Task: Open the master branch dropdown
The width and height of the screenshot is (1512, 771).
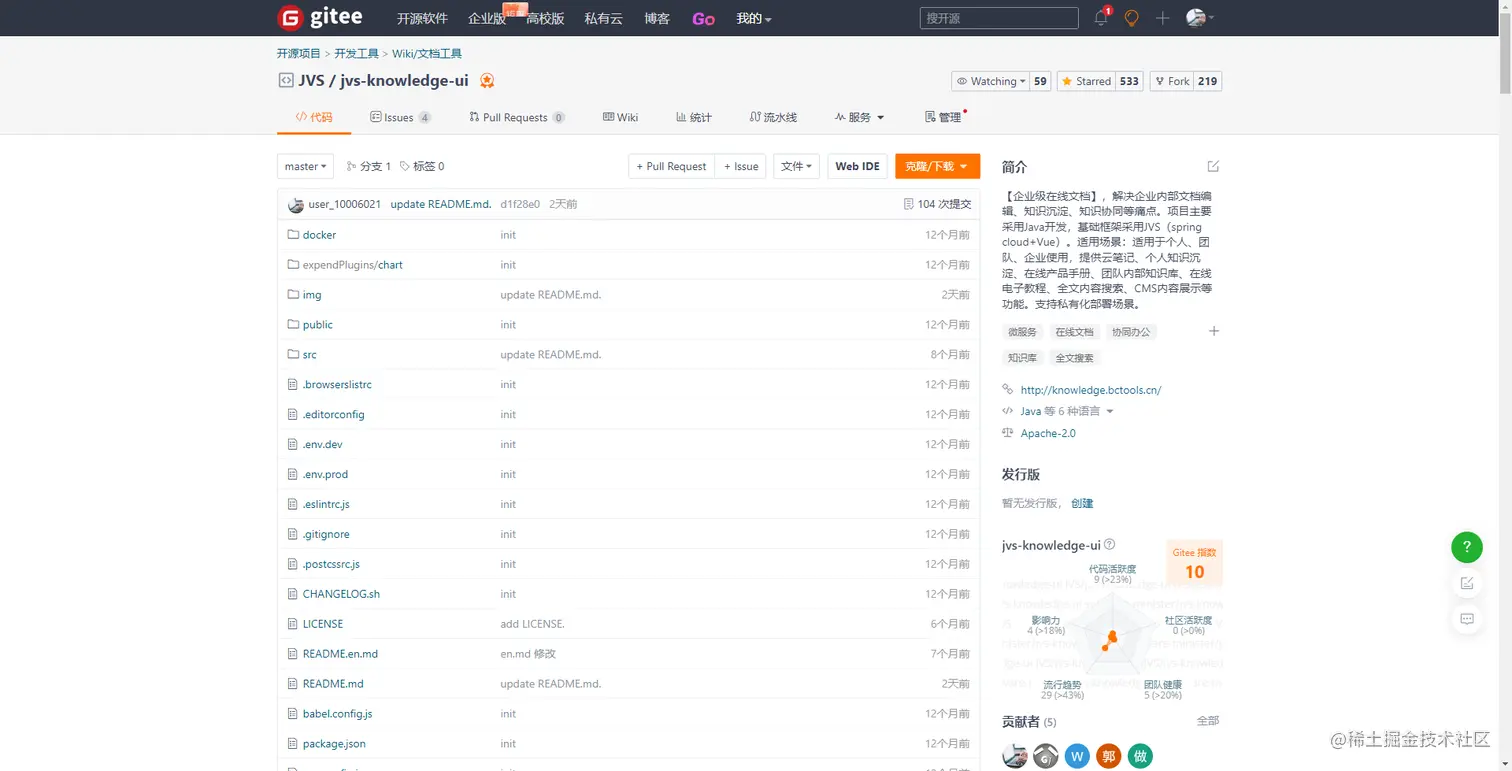Action: 306,166
